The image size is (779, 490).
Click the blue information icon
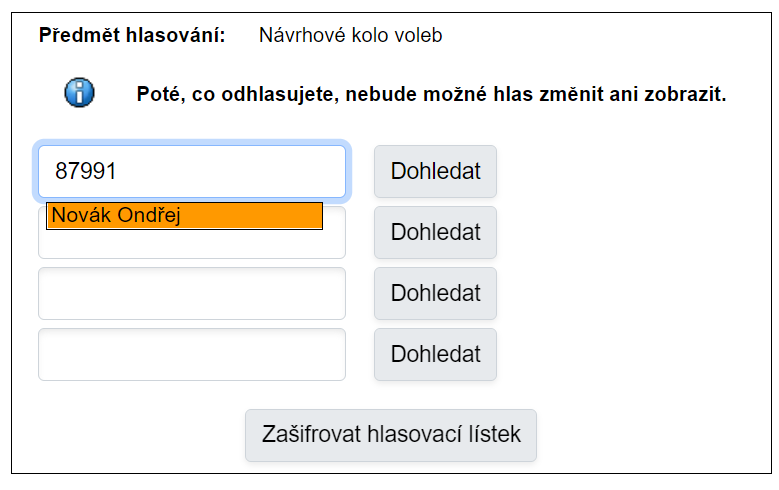tap(80, 93)
